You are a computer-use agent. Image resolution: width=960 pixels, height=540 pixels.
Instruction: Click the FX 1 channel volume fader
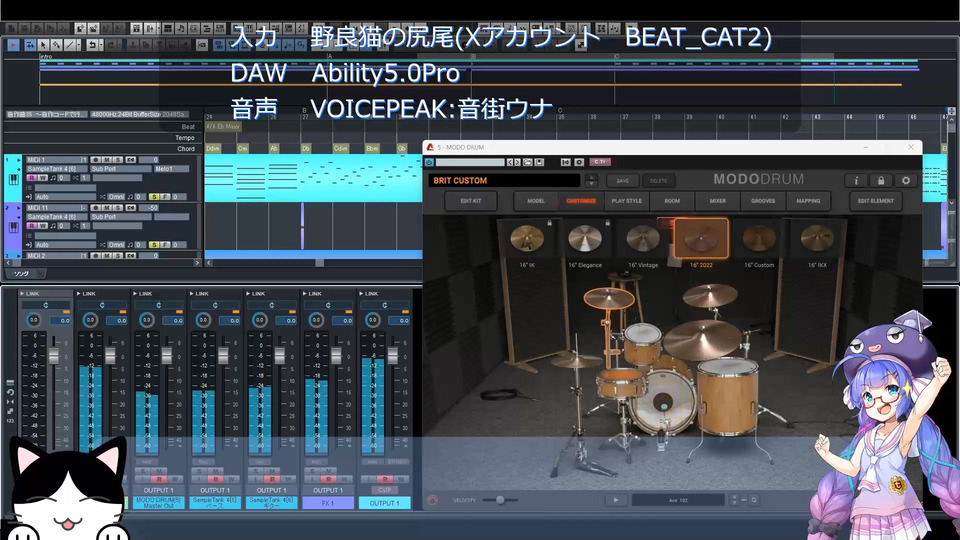point(334,356)
